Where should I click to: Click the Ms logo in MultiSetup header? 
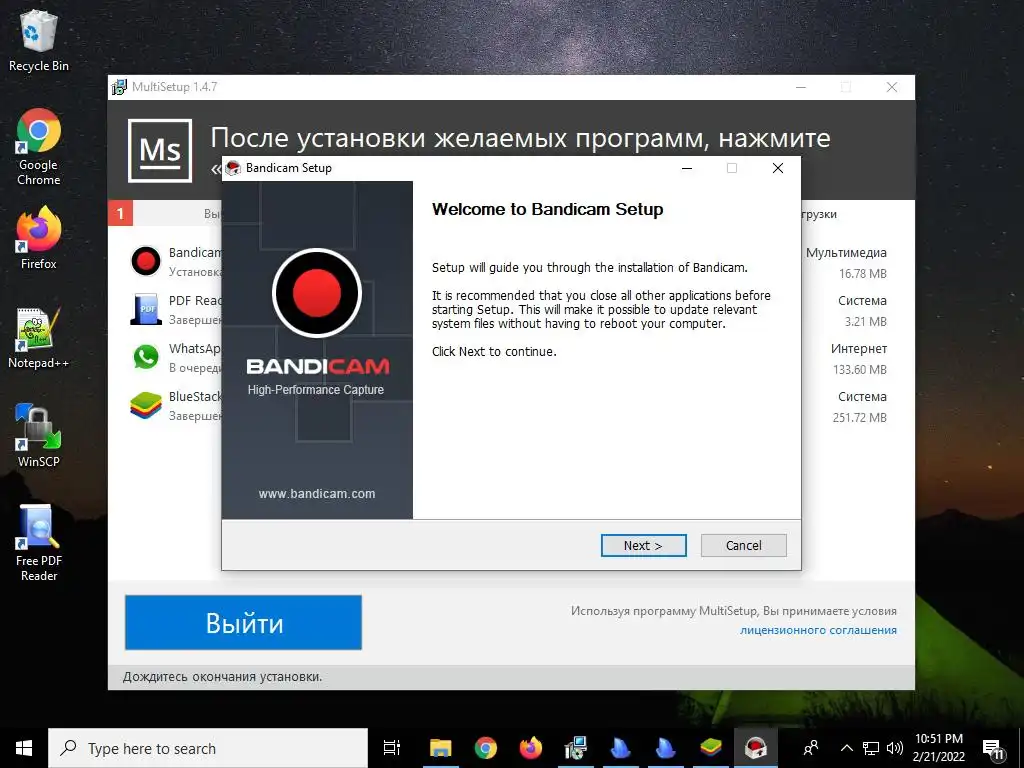(x=160, y=150)
